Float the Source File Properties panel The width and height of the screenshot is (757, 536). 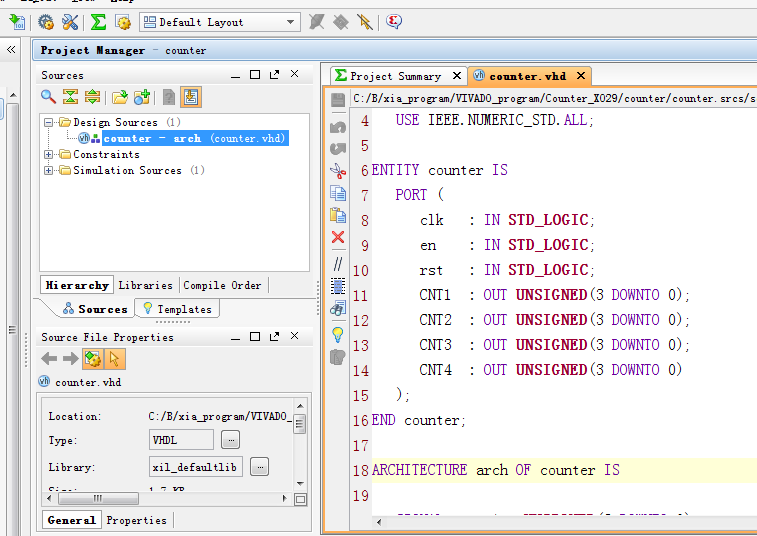pos(275,337)
